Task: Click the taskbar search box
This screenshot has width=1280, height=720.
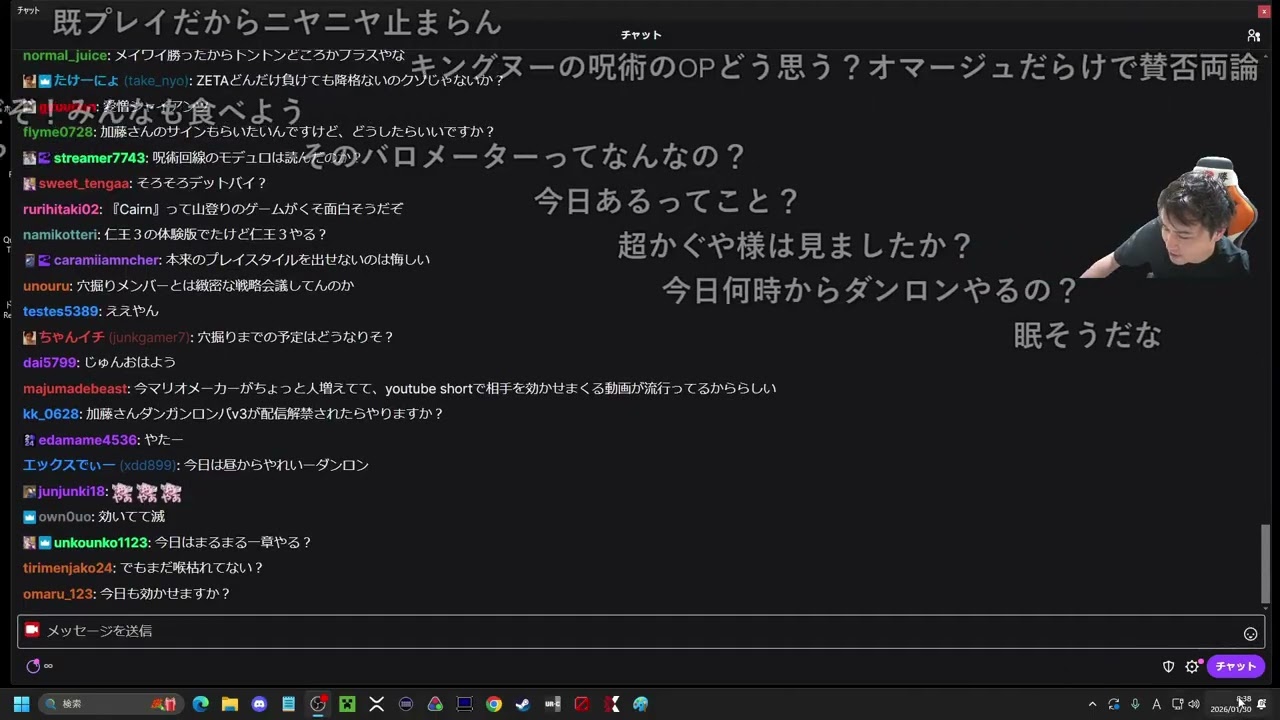Action: (110, 704)
